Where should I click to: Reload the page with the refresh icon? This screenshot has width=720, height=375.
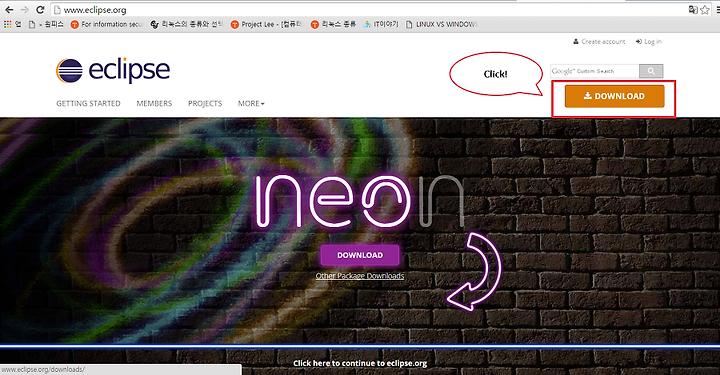click(x=40, y=10)
